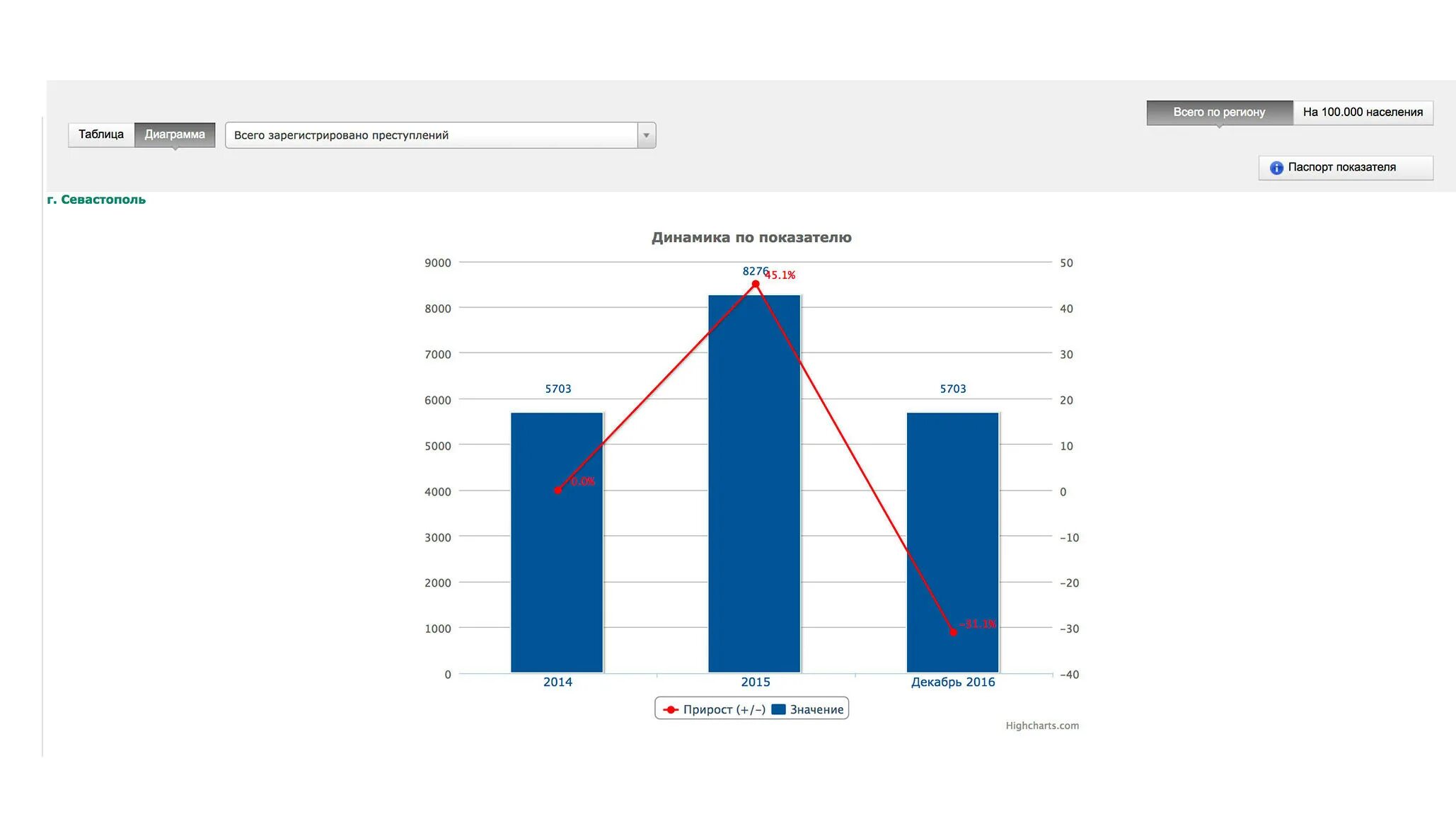1456x819 pixels.
Task: Click the red 0.0% line point
Action: (557, 490)
